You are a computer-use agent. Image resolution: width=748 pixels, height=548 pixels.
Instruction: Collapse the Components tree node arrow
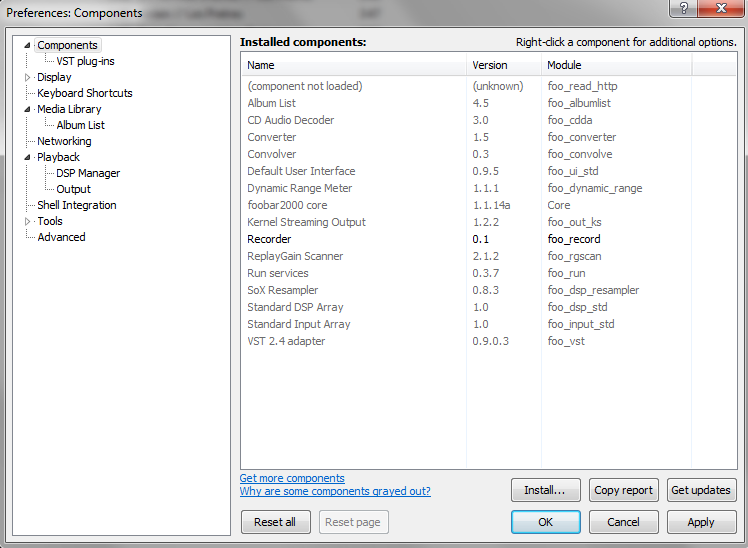[27, 45]
